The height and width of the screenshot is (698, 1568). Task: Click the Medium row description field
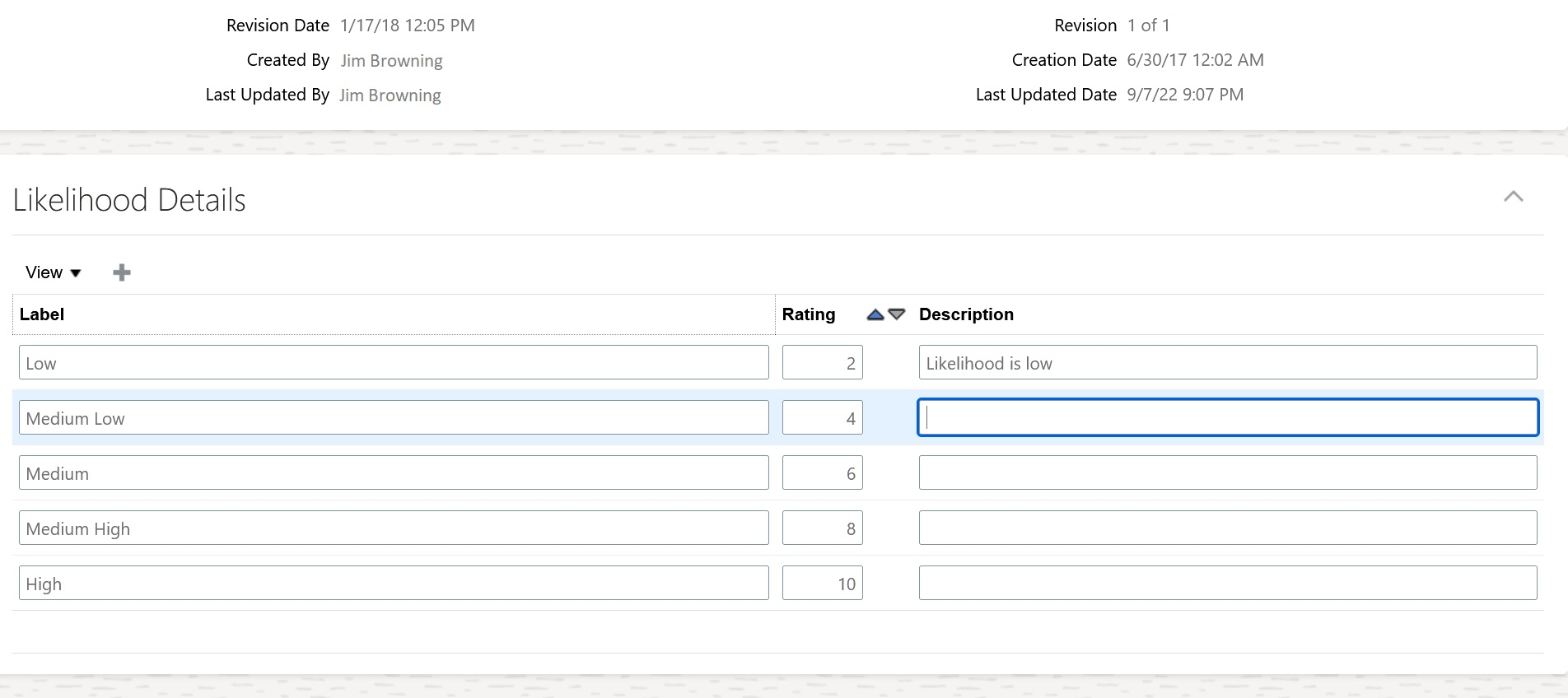point(1227,473)
